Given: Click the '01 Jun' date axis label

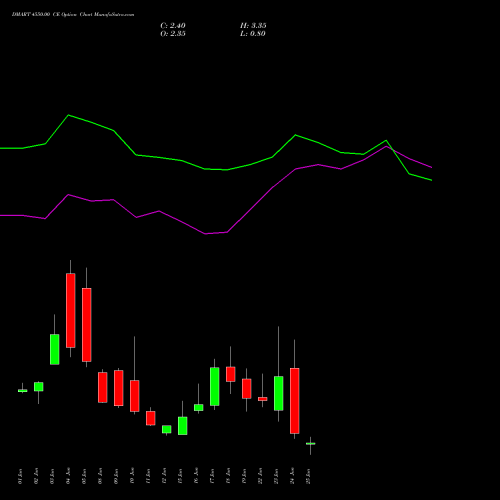Looking at the screenshot, I should coord(20,476).
